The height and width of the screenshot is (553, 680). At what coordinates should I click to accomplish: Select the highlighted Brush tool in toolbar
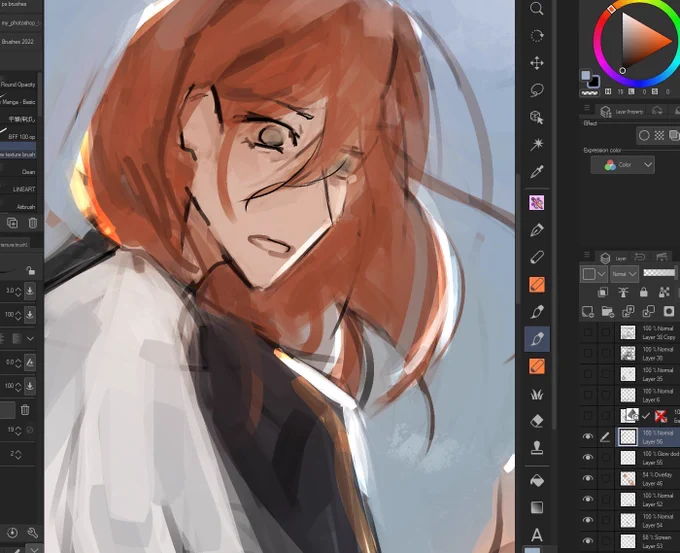[537, 339]
